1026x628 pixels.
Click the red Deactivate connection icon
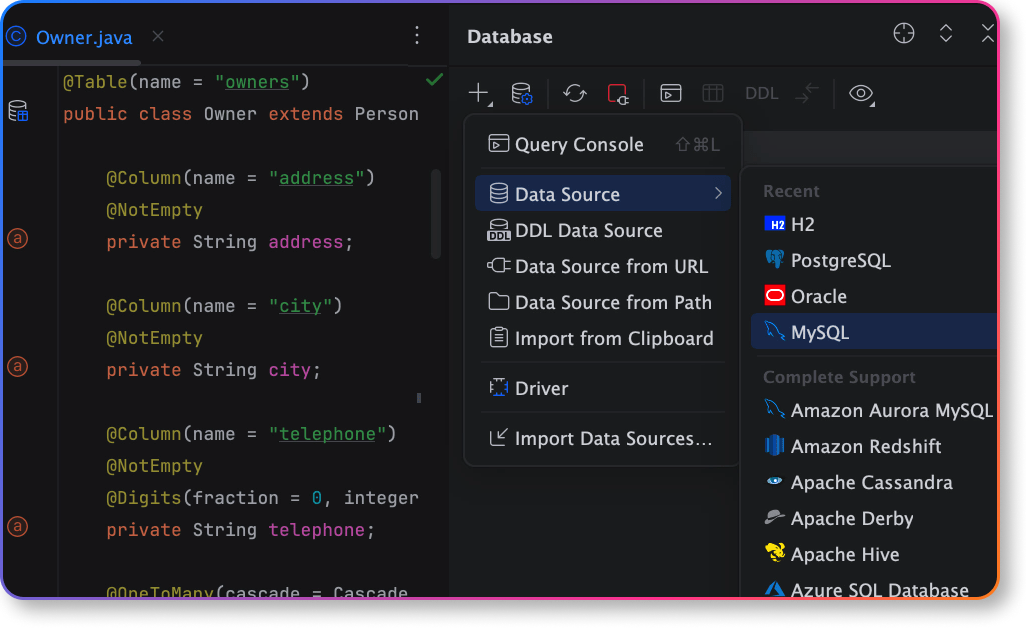[x=618, y=94]
